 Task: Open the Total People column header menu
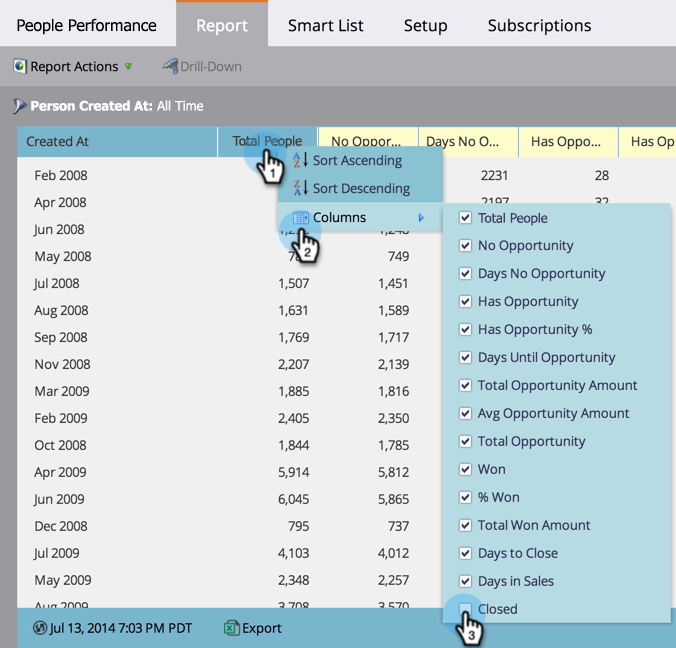(x=267, y=141)
